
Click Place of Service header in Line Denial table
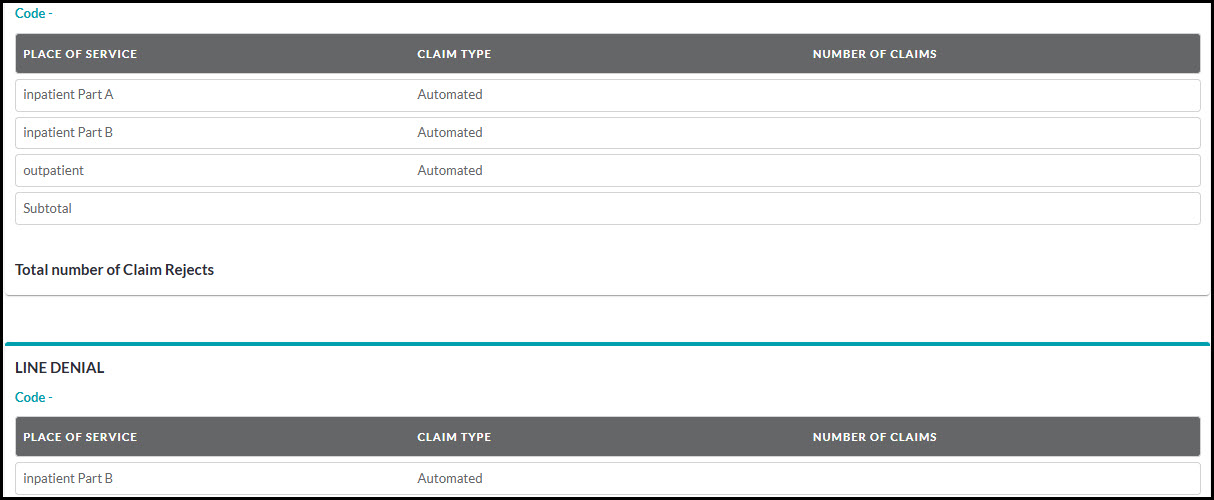80,437
